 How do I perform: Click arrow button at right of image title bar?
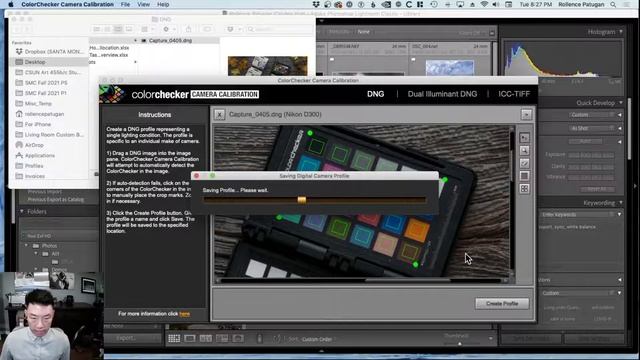pos(526,115)
